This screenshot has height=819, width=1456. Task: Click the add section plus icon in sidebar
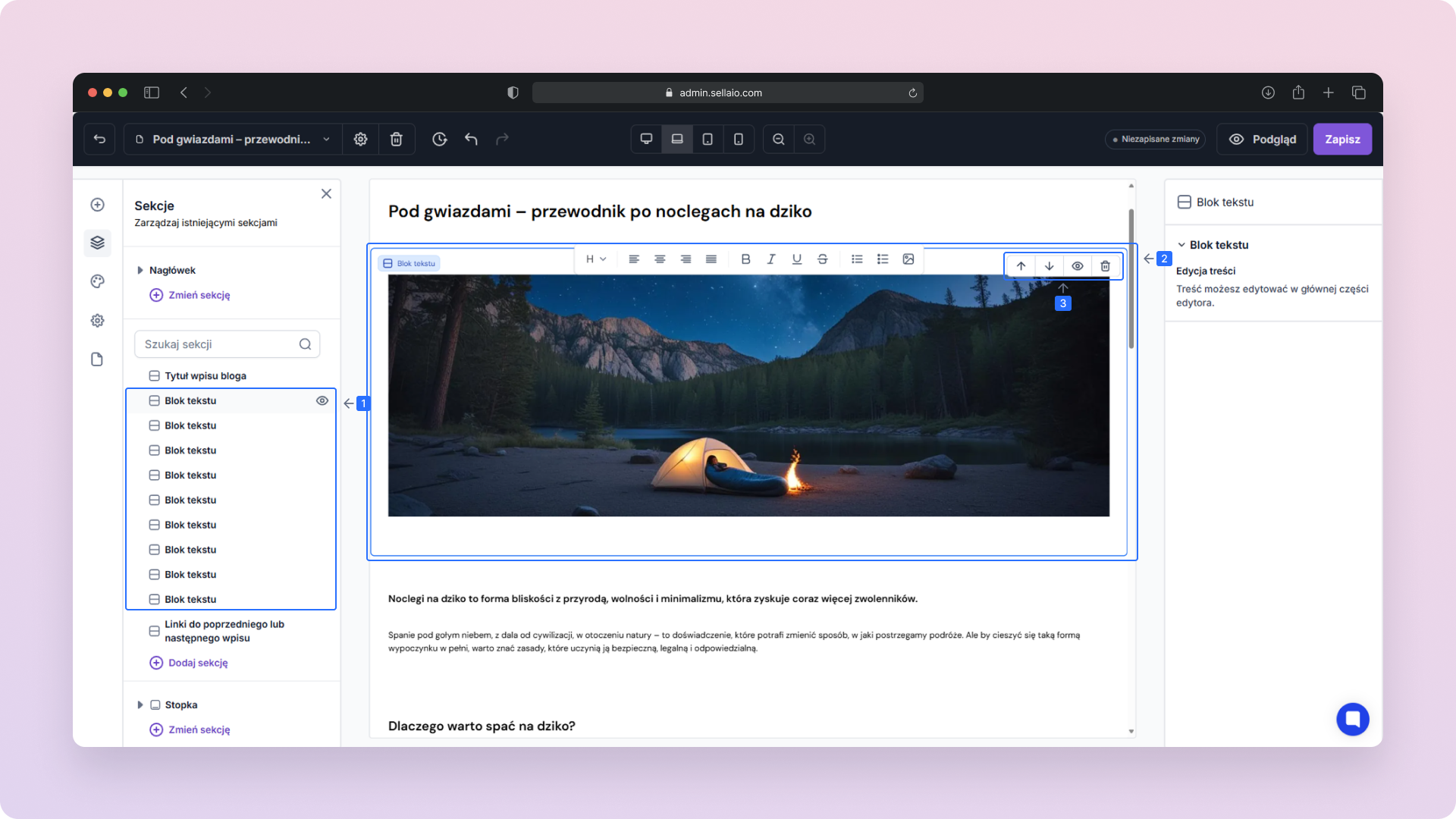97,205
